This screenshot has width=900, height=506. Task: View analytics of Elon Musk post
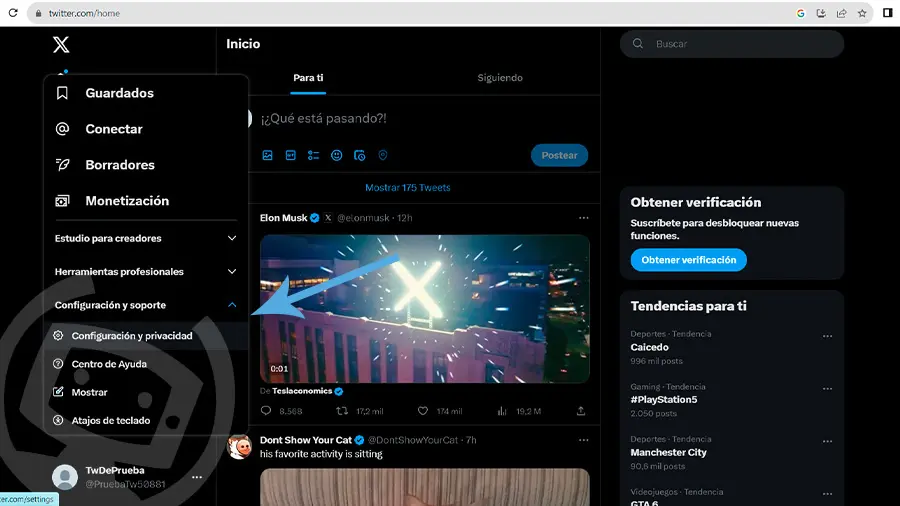coord(502,411)
